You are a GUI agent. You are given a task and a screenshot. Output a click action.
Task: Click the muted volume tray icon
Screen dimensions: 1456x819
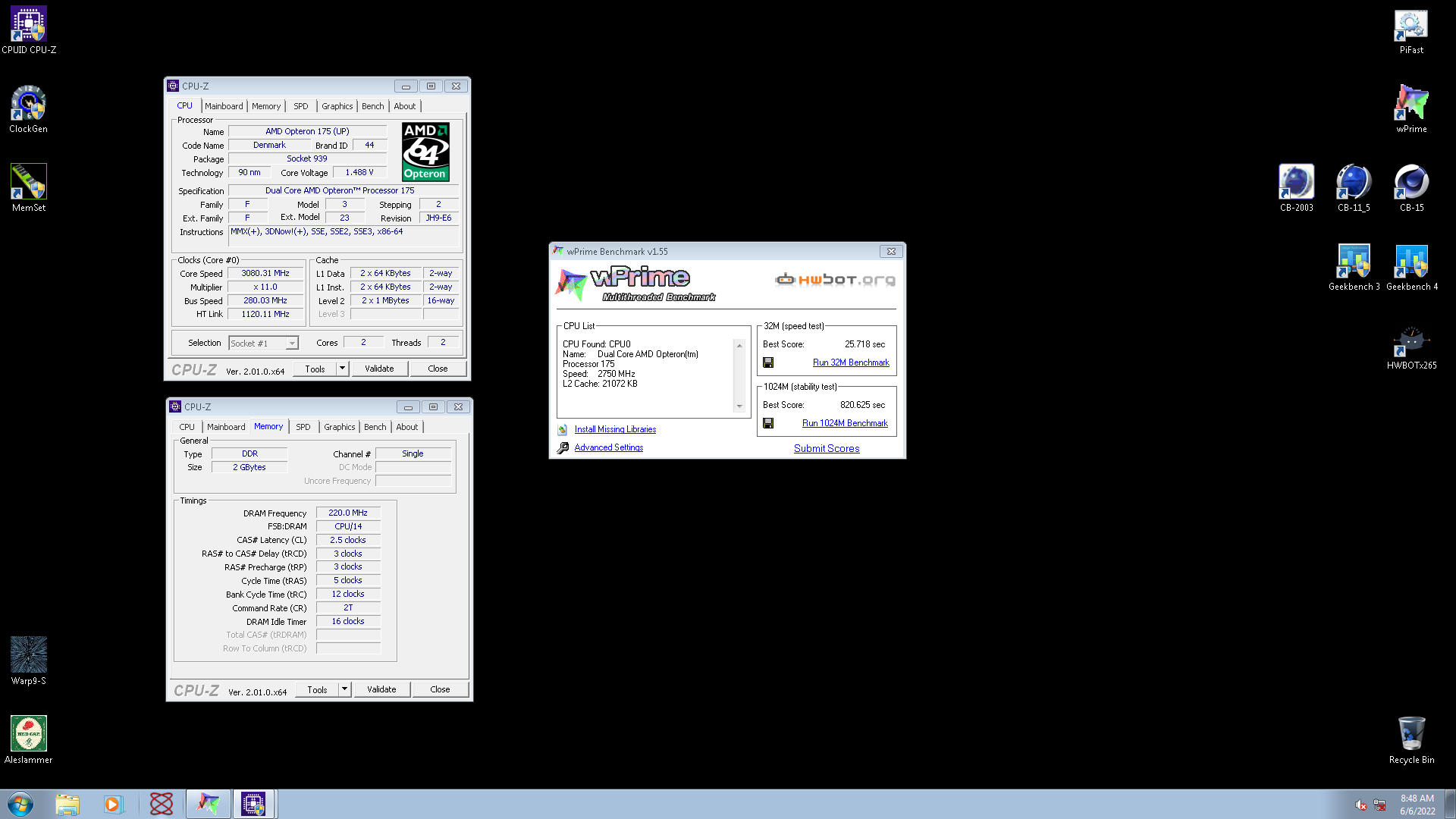click(x=1361, y=805)
